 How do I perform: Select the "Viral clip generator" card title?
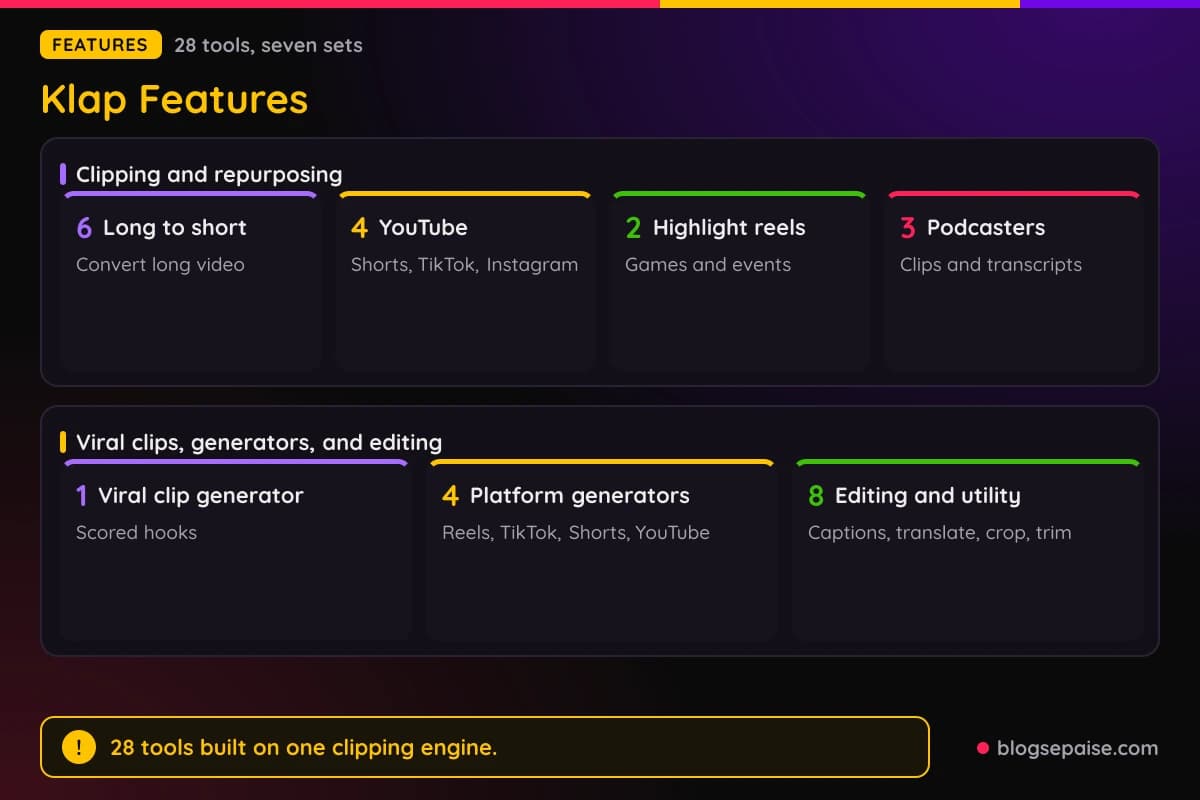pyautogui.click(x=201, y=495)
